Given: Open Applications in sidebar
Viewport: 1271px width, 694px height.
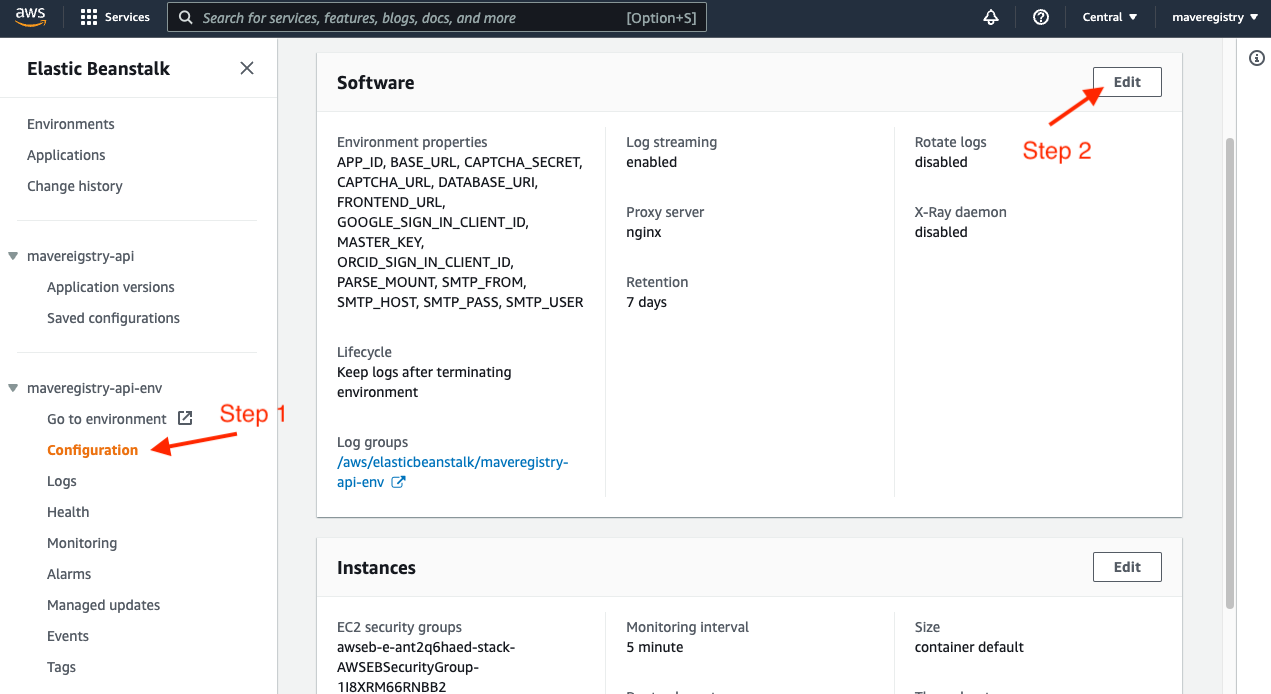Looking at the screenshot, I should 66,155.
